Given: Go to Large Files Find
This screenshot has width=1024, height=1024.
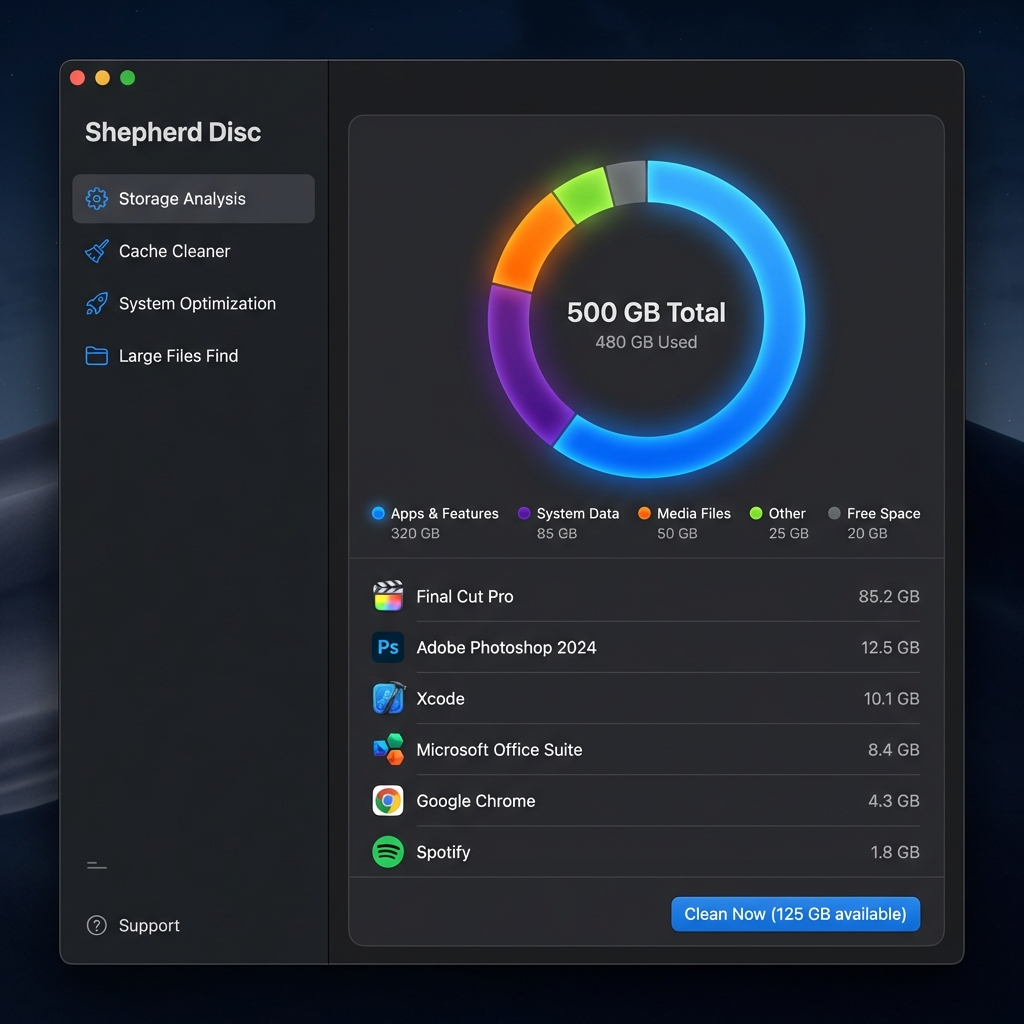Looking at the screenshot, I should [193, 356].
